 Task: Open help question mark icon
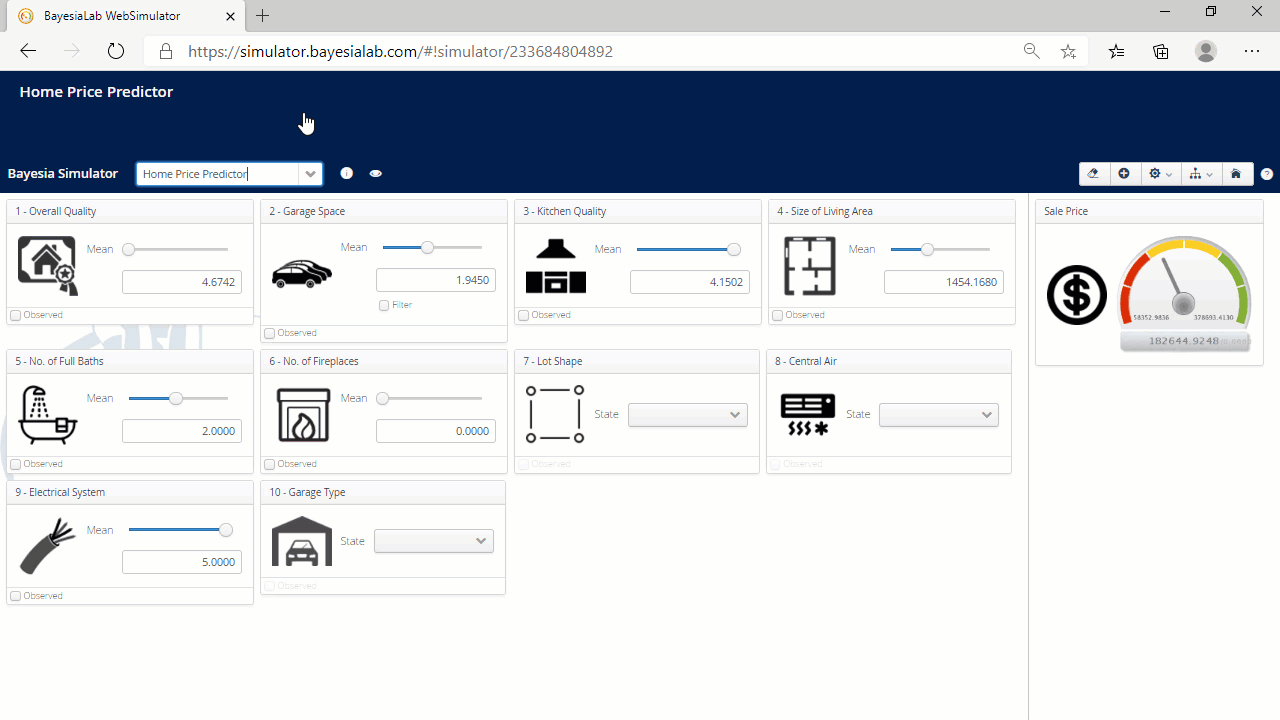pos(1267,174)
